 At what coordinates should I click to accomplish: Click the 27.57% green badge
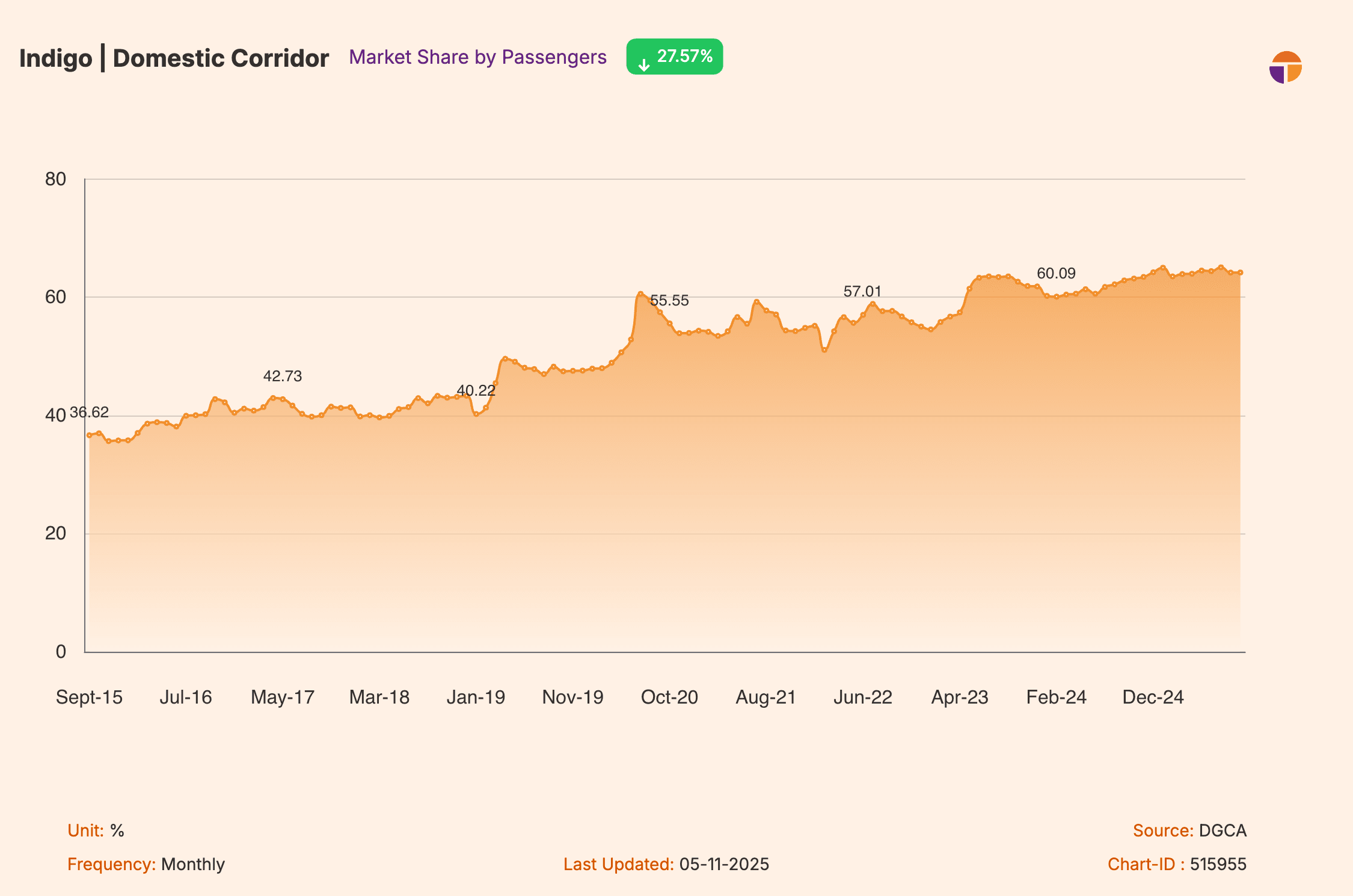pyautogui.click(x=674, y=57)
